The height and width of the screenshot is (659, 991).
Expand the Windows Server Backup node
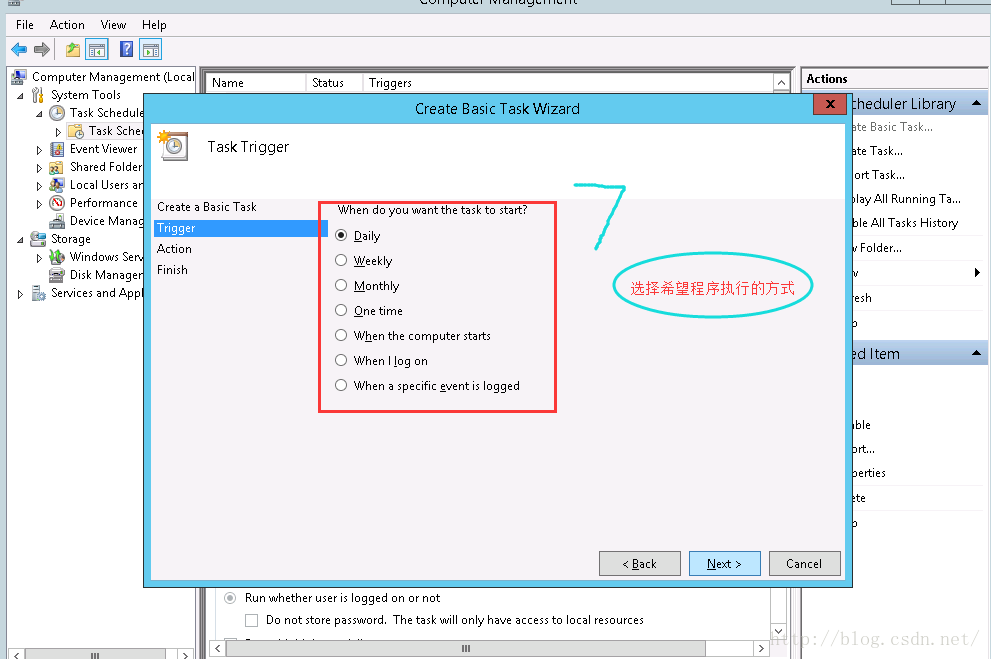pos(39,258)
